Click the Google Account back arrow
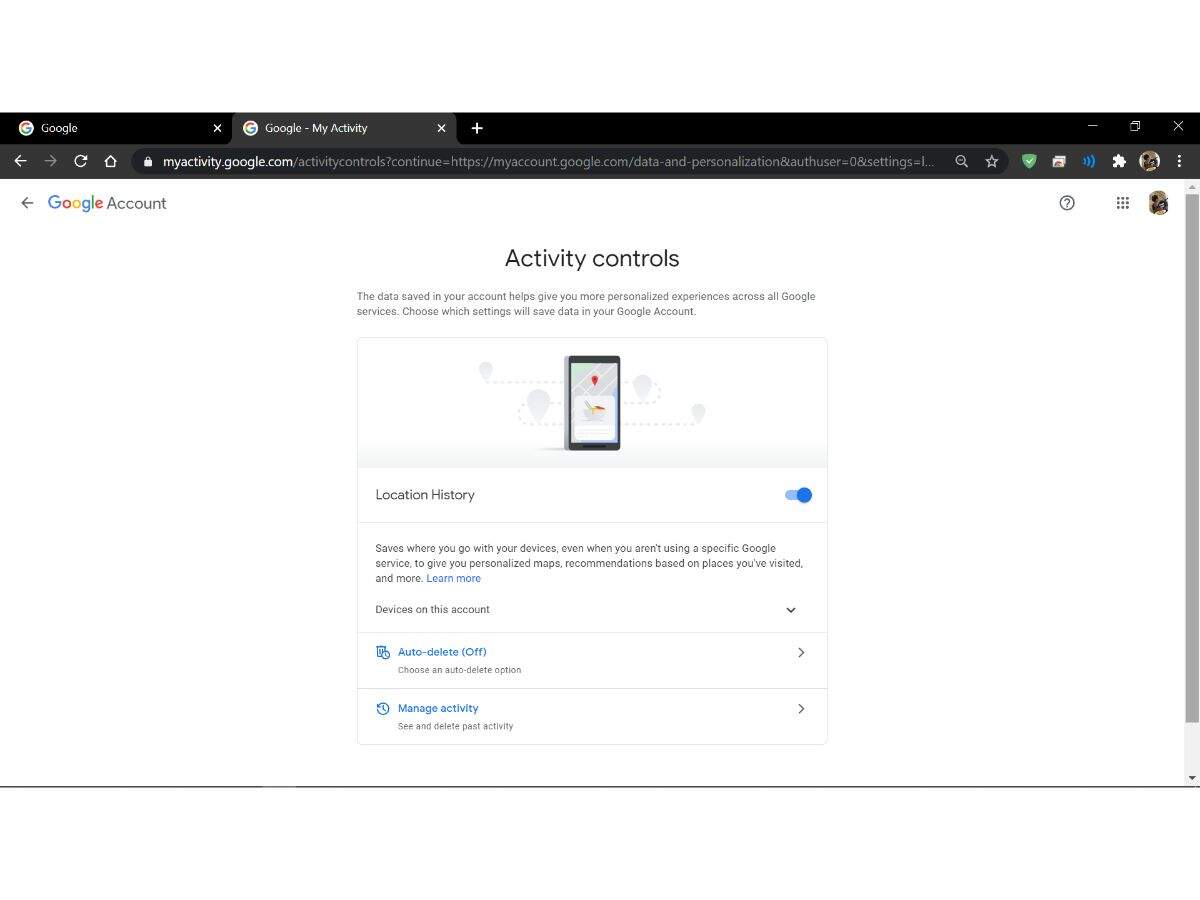 (27, 203)
